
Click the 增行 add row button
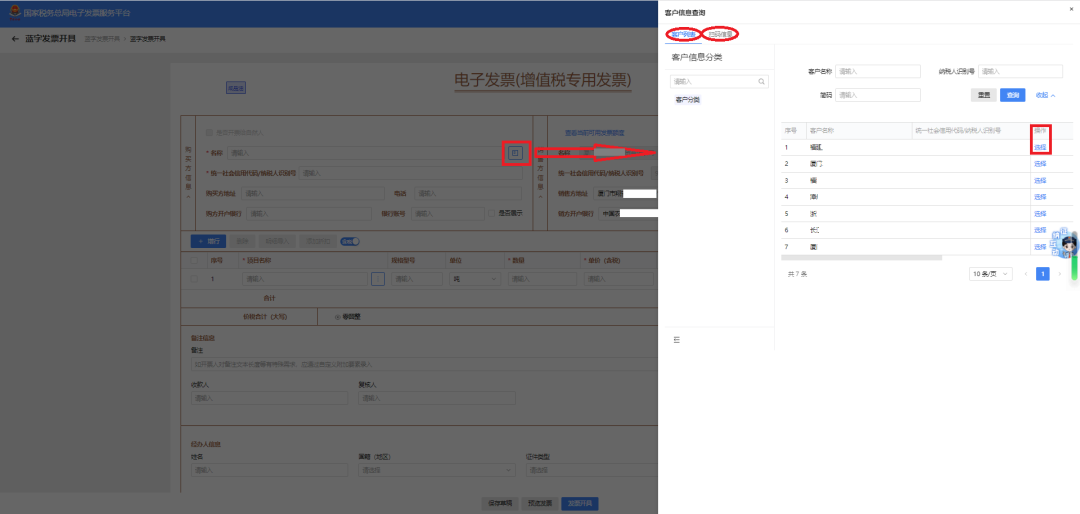(x=208, y=241)
